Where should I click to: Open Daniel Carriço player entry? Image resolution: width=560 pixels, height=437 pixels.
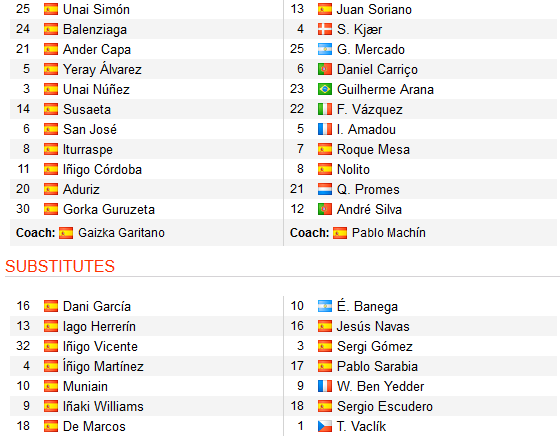[x=377, y=69]
